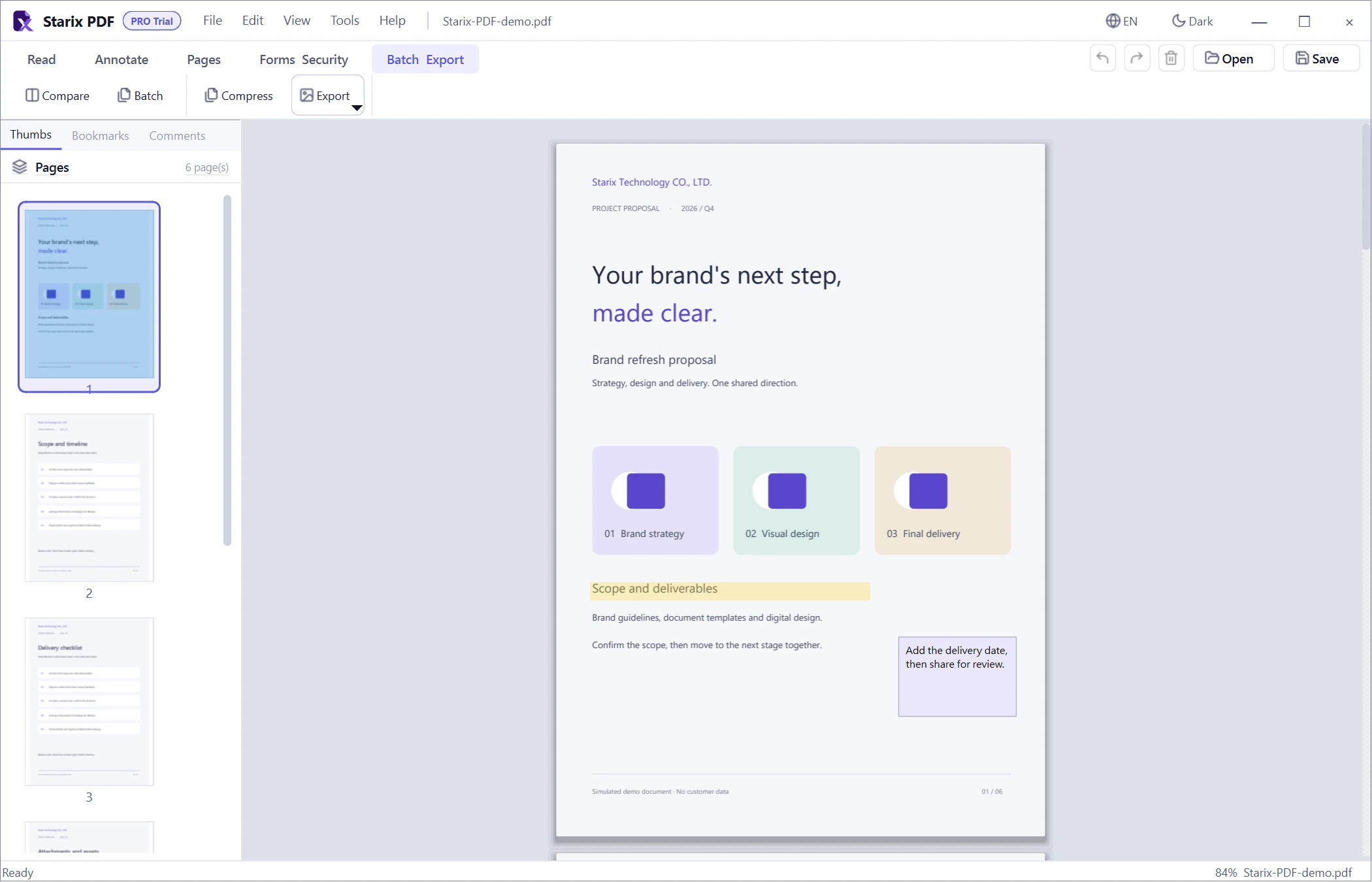This screenshot has width=1372, height=882.
Task: Open the Tools menu
Action: coord(344,20)
